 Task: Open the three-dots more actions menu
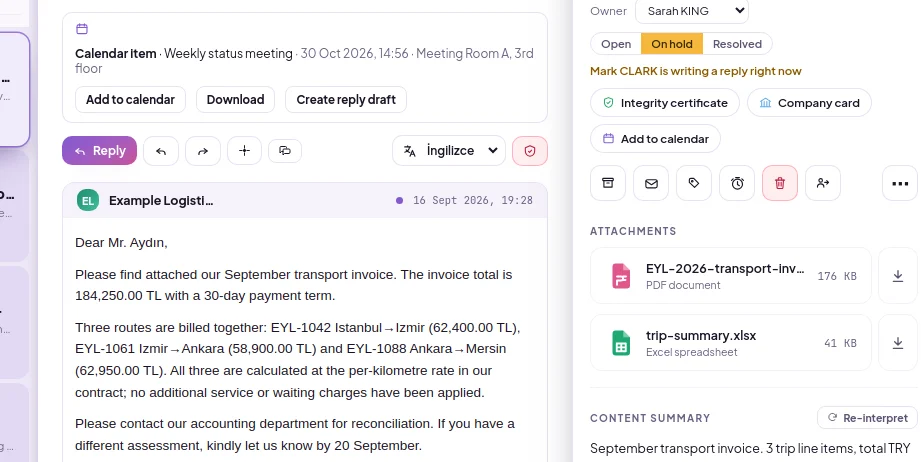click(x=900, y=183)
